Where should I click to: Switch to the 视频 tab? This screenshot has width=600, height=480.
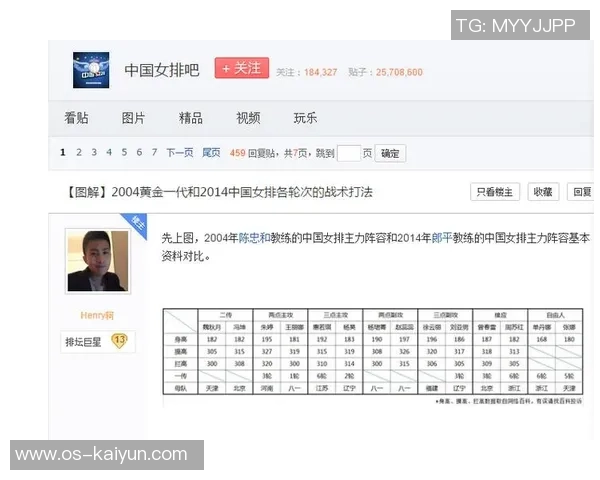tap(248, 118)
